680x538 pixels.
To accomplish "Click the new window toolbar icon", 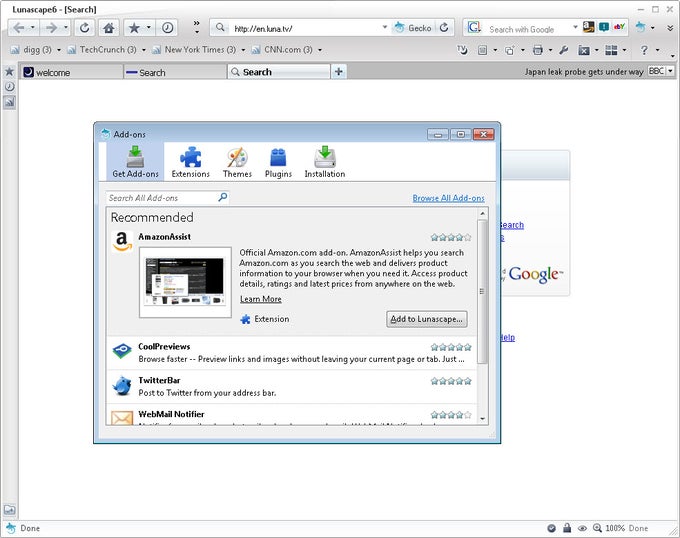I will [x=510, y=50].
